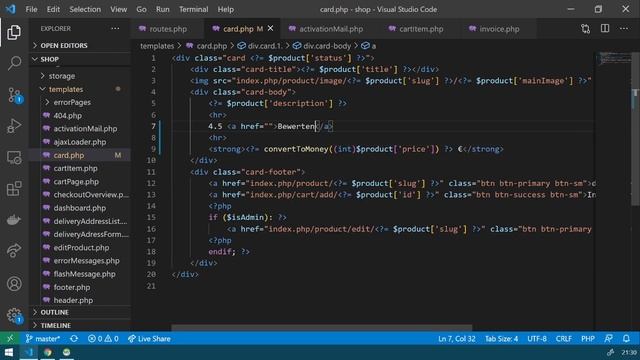Open the Manage gear icon
This screenshot has width=640, height=360.
(x=15, y=315)
